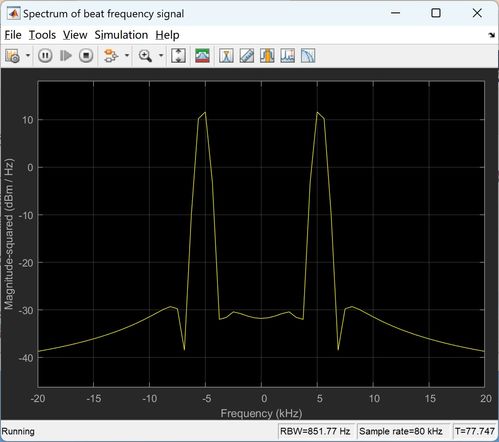Open the Simulation menu
This screenshot has height=442, width=499.
click(x=121, y=35)
